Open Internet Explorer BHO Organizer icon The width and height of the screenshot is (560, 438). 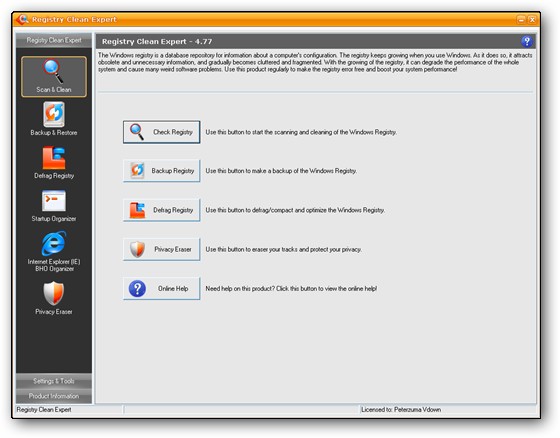[x=54, y=244]
